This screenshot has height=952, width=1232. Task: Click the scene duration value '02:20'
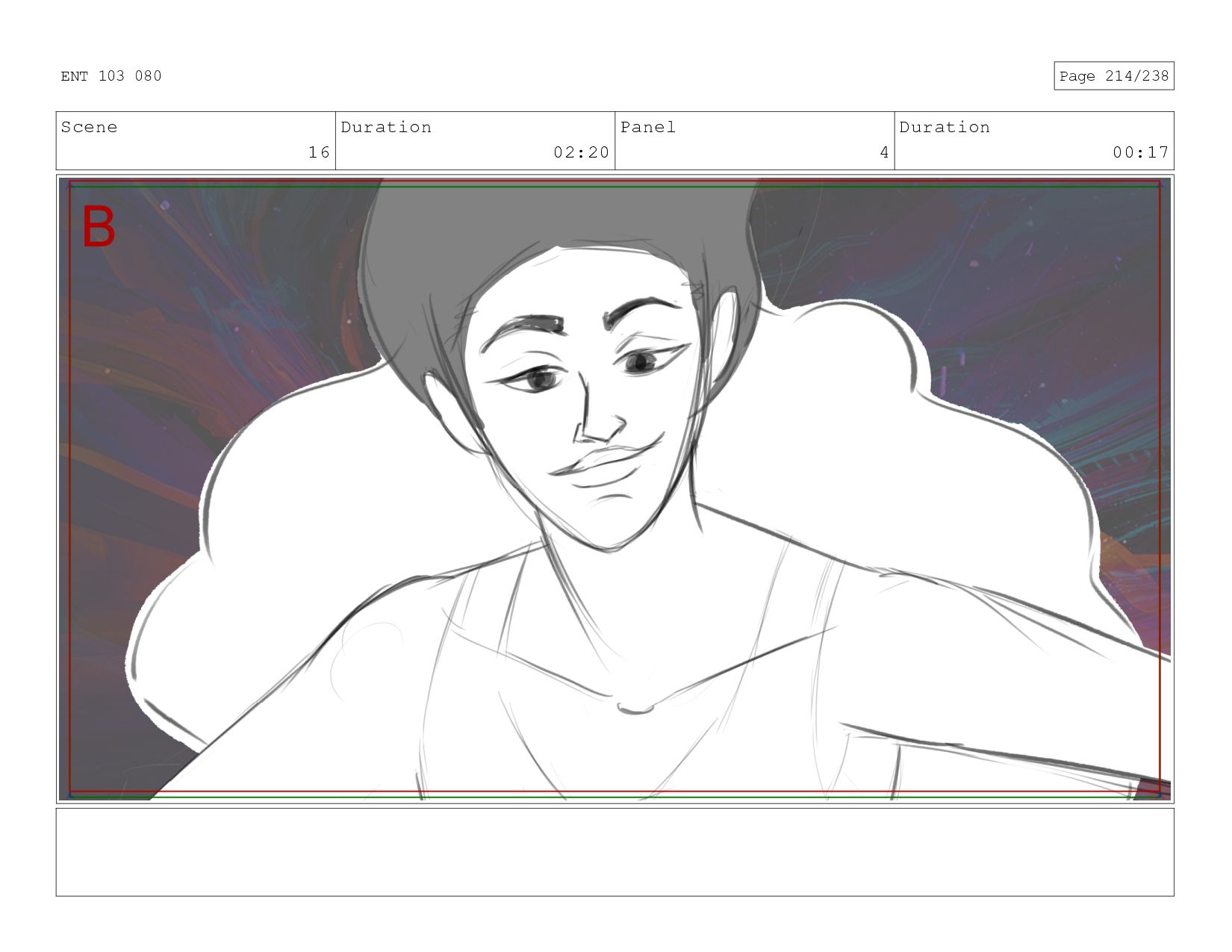click(x=581, y=152)
